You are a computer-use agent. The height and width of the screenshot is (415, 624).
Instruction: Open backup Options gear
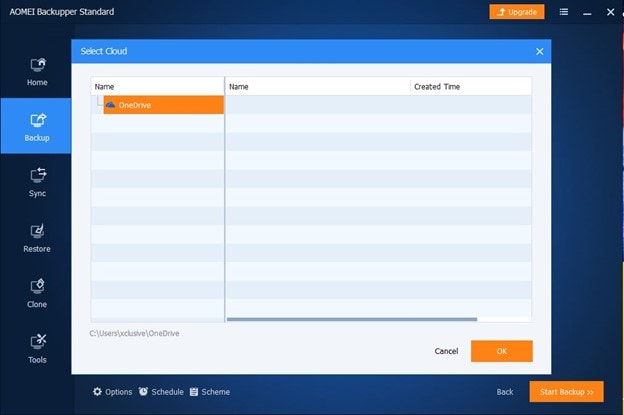[x=113, y=392]
